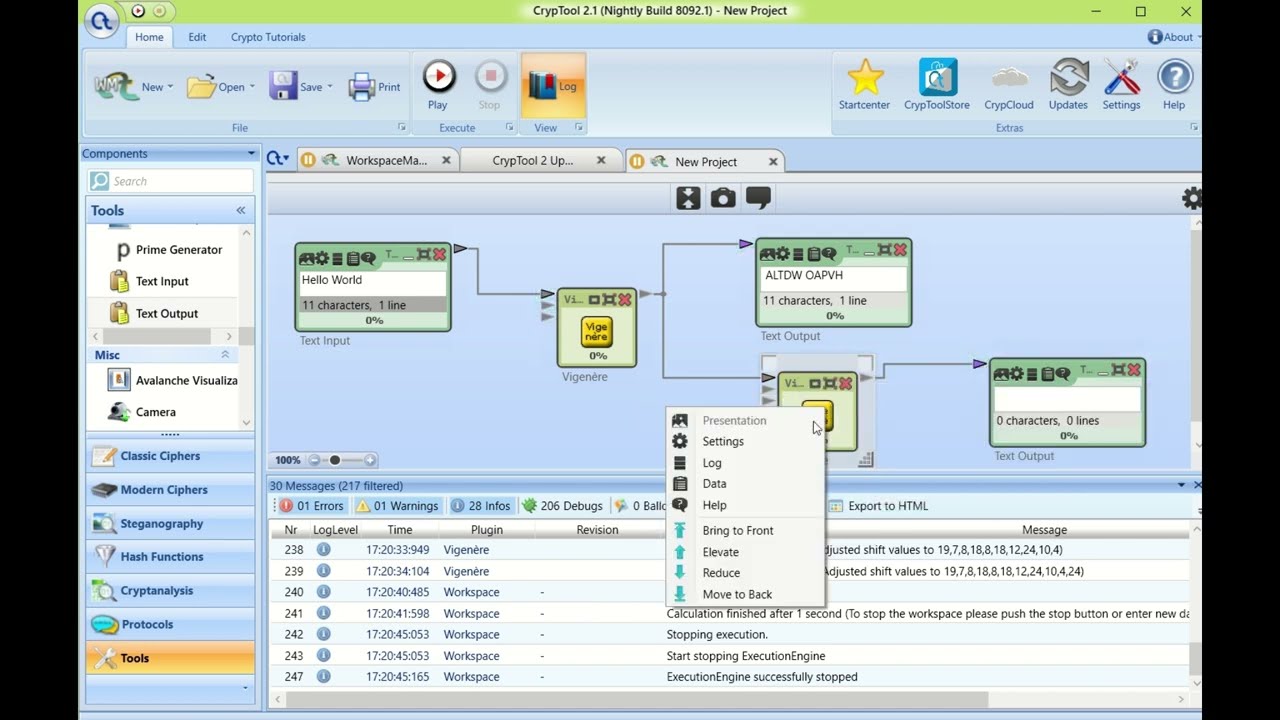Click zoom in plus on zoom slider

click(370, 460)
